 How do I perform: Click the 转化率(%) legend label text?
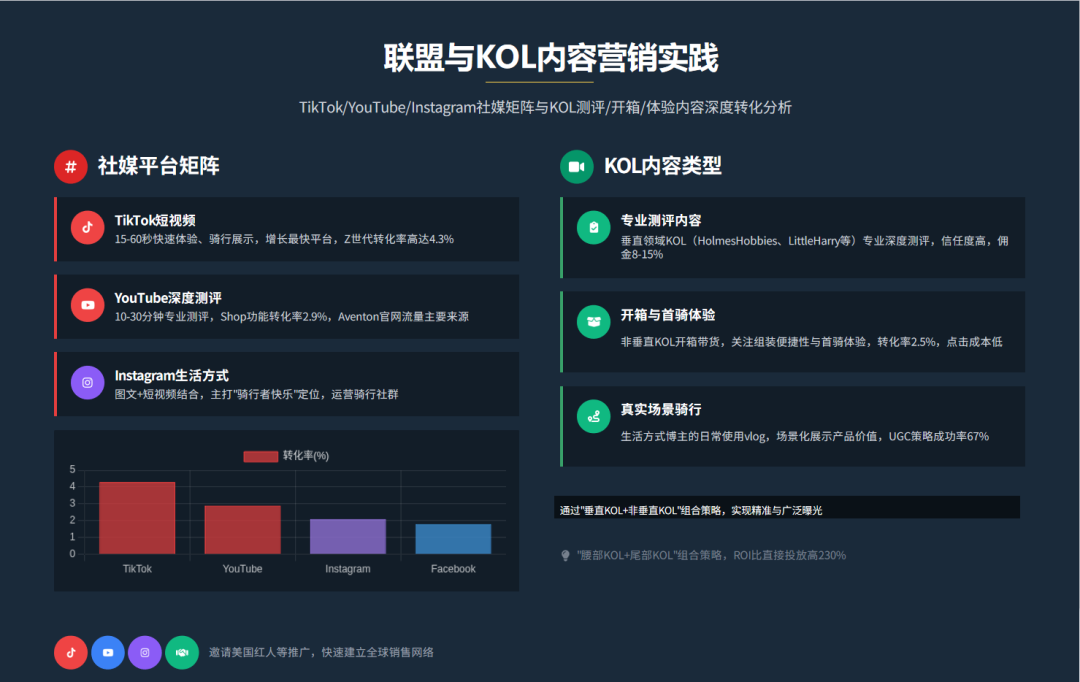(306, 456)
